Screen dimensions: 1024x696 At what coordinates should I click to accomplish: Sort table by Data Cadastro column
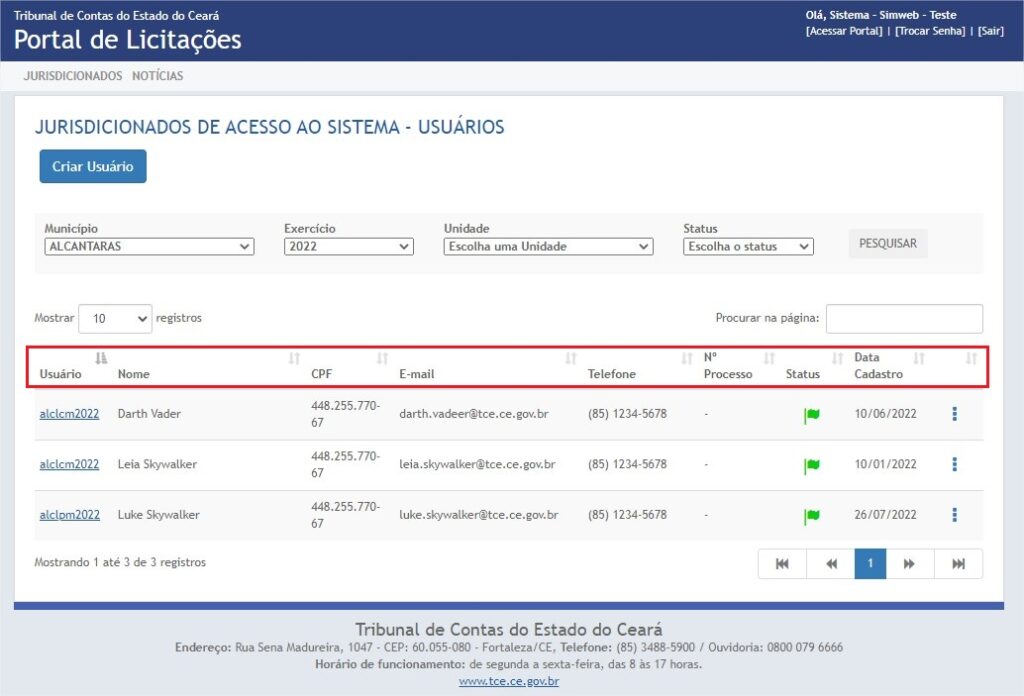click(x=879, y=366)
